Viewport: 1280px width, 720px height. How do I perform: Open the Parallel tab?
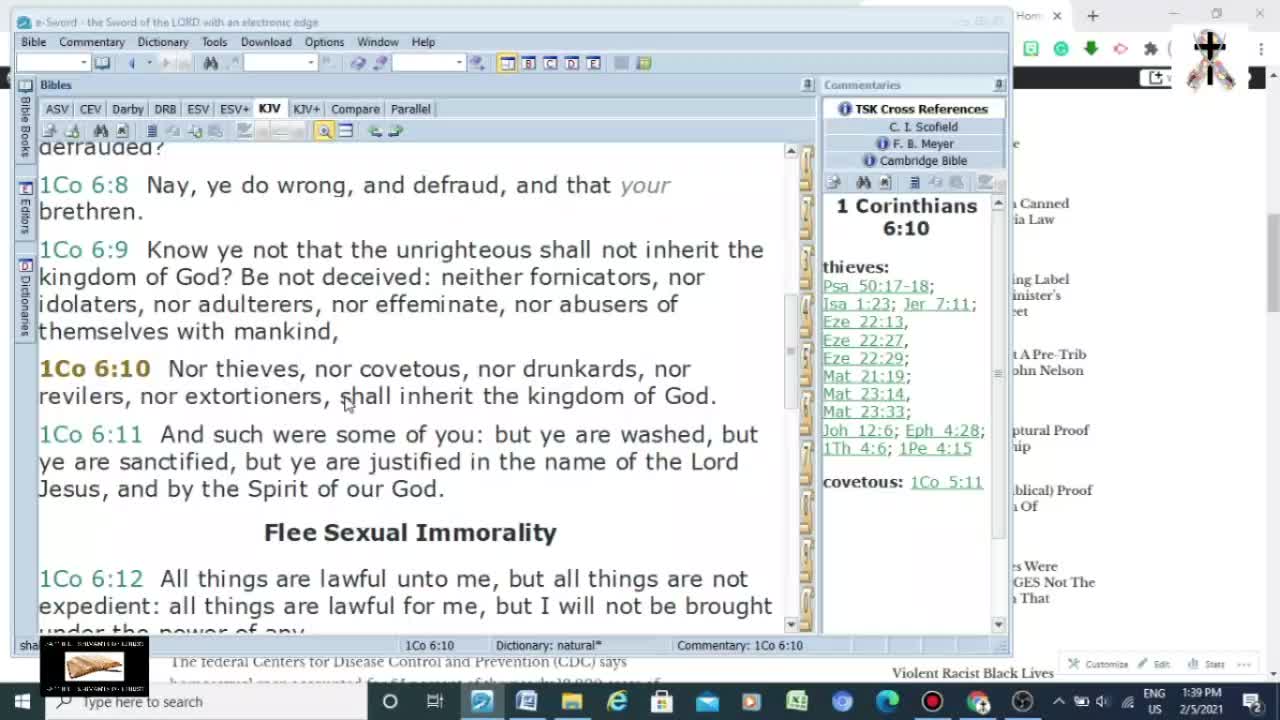[410, 109]
